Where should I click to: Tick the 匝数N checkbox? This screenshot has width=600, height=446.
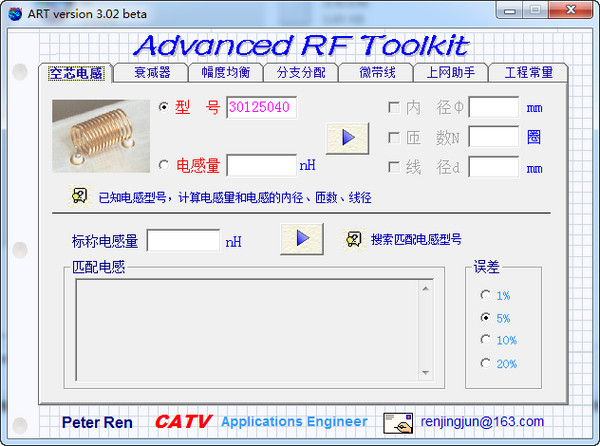coord(393,137)
